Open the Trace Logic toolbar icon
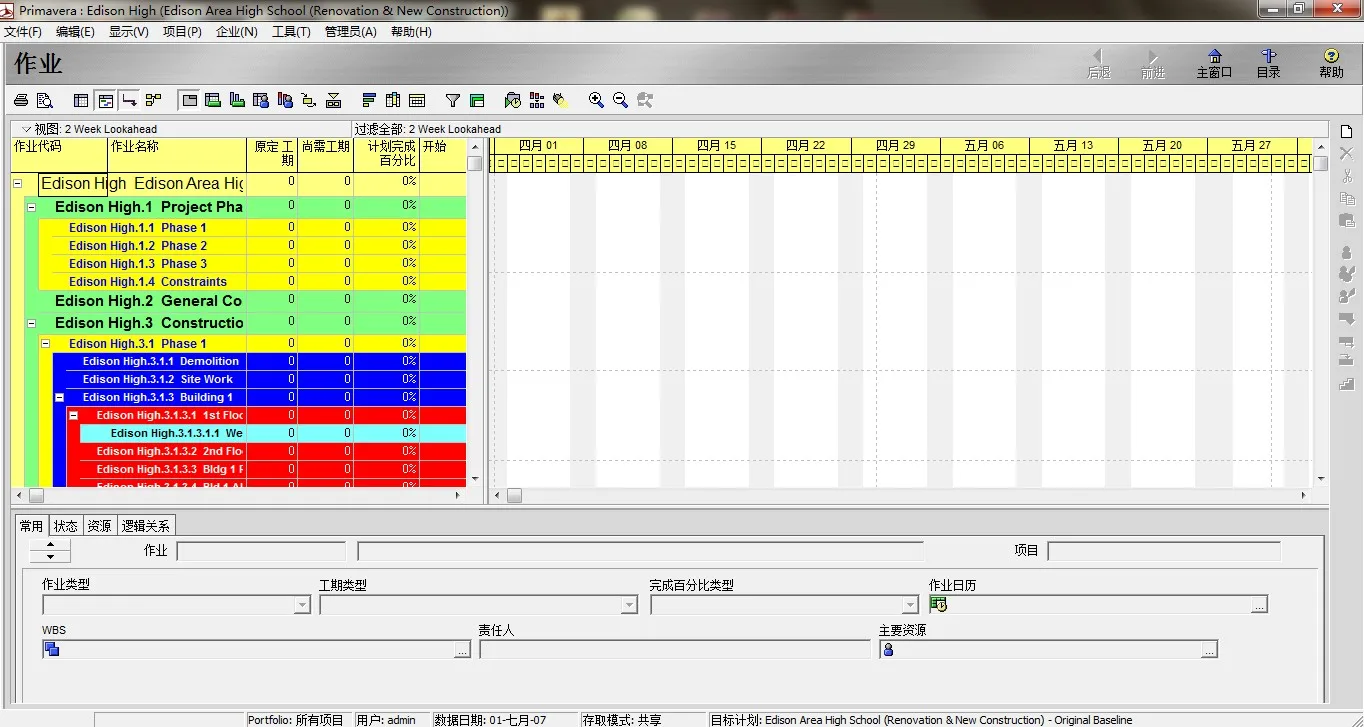 click(x=309, y=100)
